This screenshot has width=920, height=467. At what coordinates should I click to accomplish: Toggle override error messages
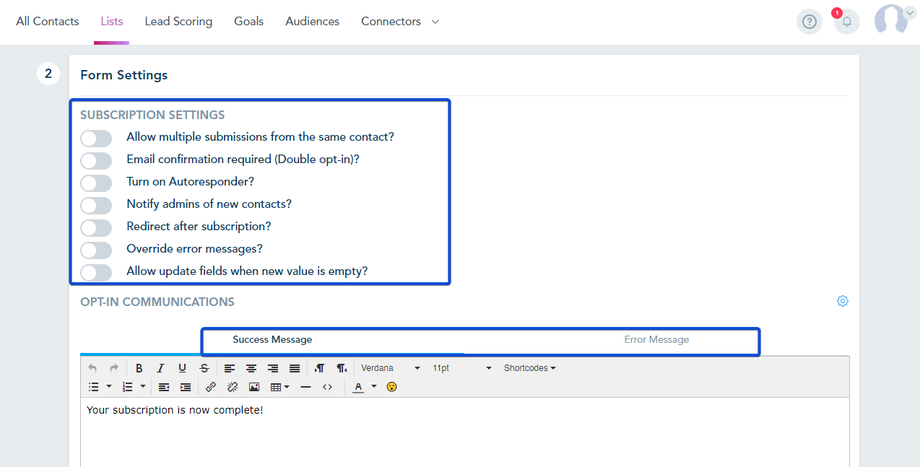click(x=96, y=250)
